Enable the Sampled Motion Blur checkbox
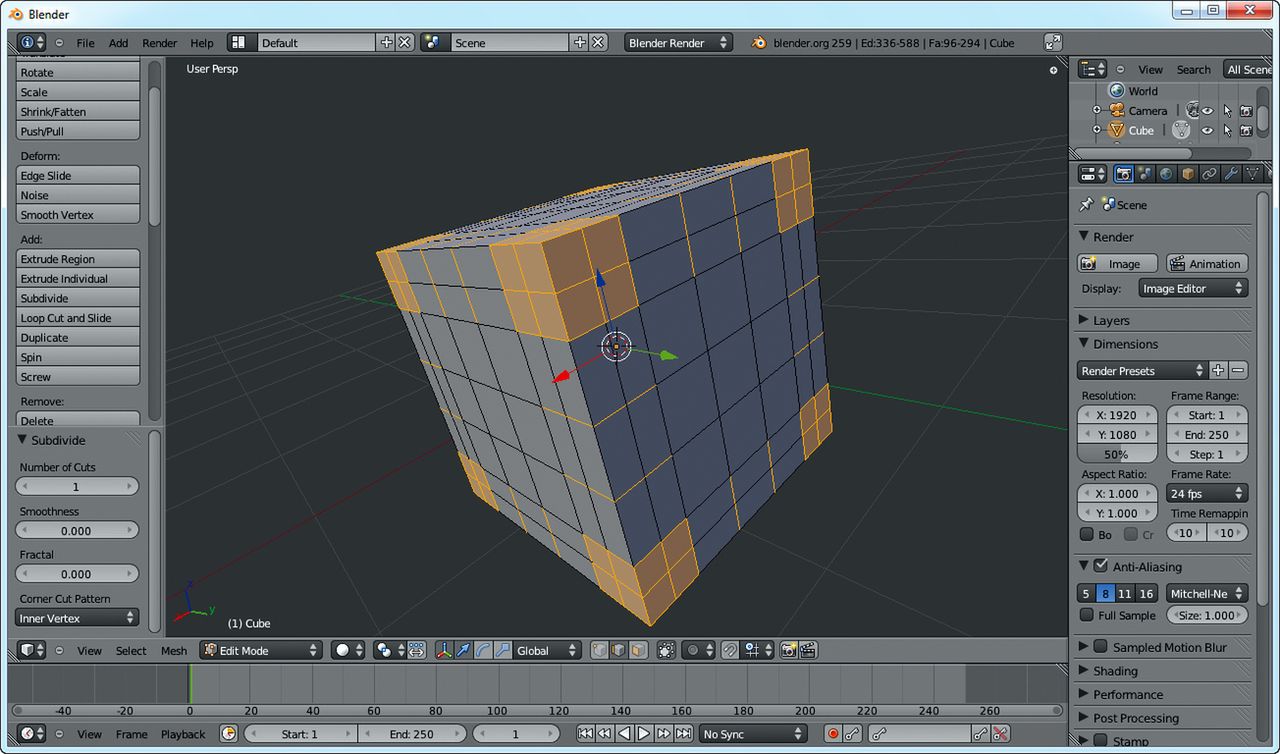Screen dimensions: 1280x754 (x=1101, y=647)
